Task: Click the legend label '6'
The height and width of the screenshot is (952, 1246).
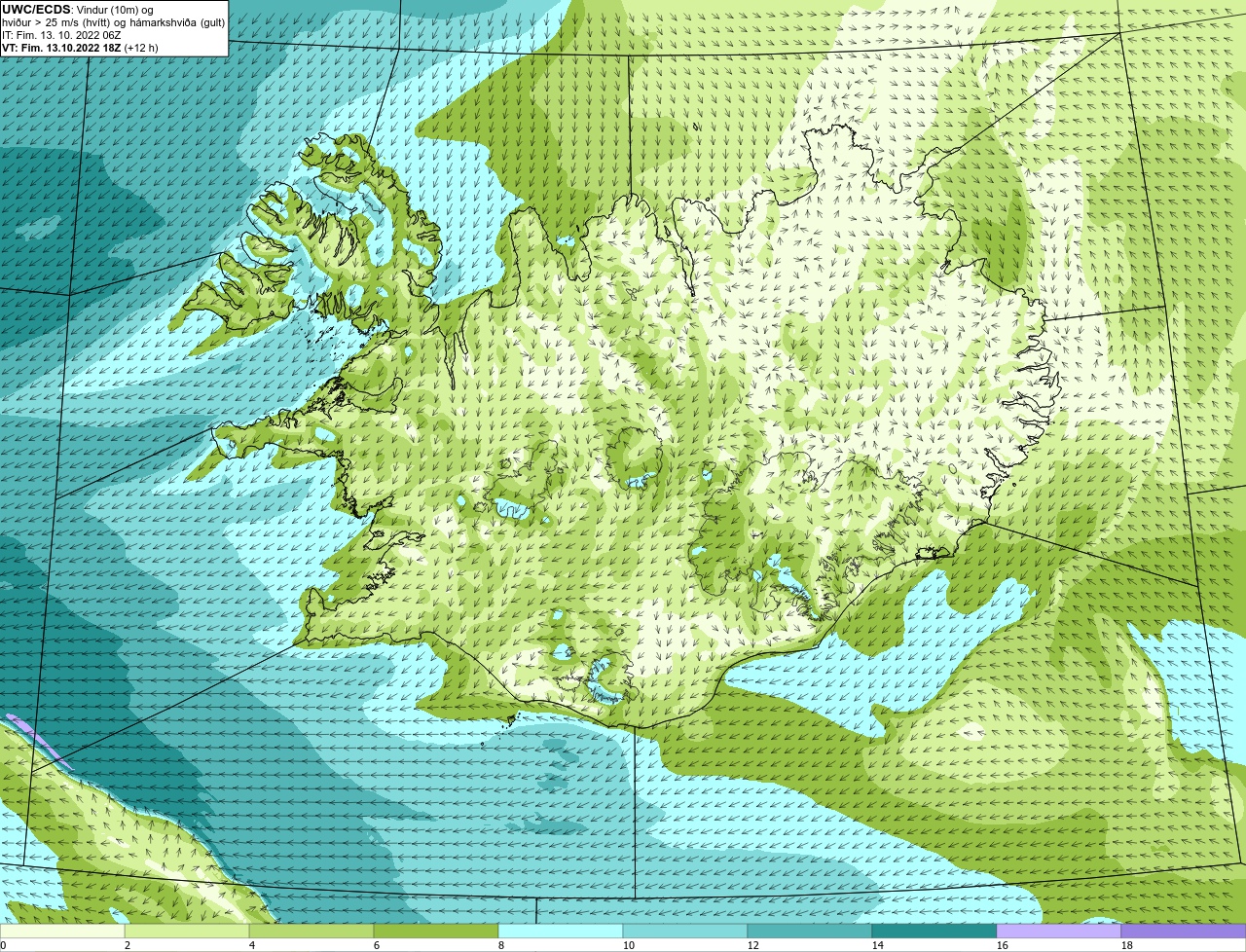Action: [x=377, y=945]
